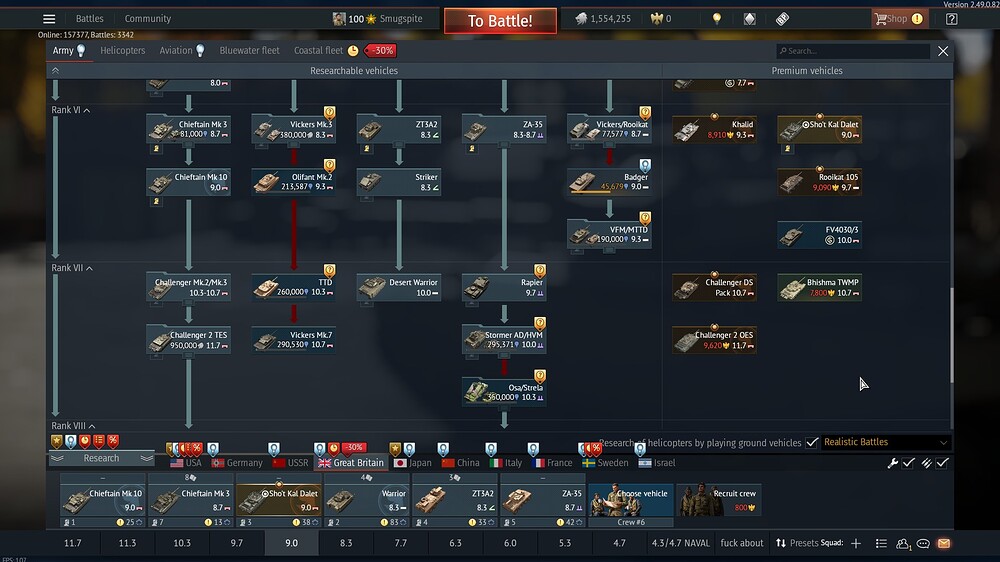Toggle helicopter research by ground vehicles checkbox
1000x562 pixels.
pyautogui.click(x=812, y=442)
